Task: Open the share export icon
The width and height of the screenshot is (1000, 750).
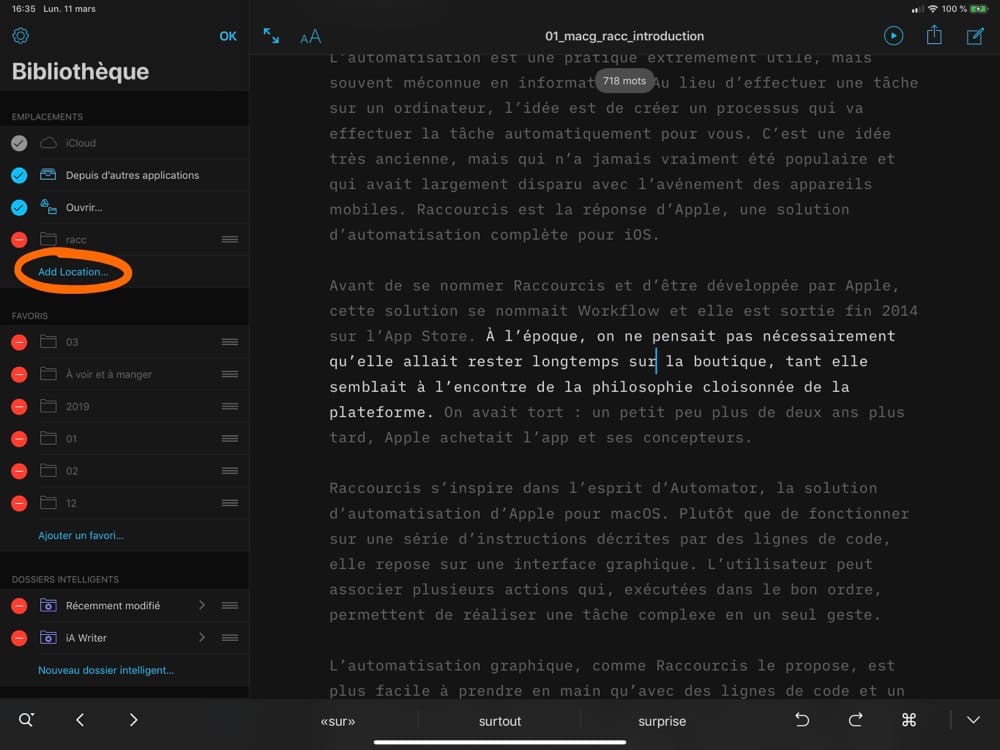Action: (x=934, y=35)
